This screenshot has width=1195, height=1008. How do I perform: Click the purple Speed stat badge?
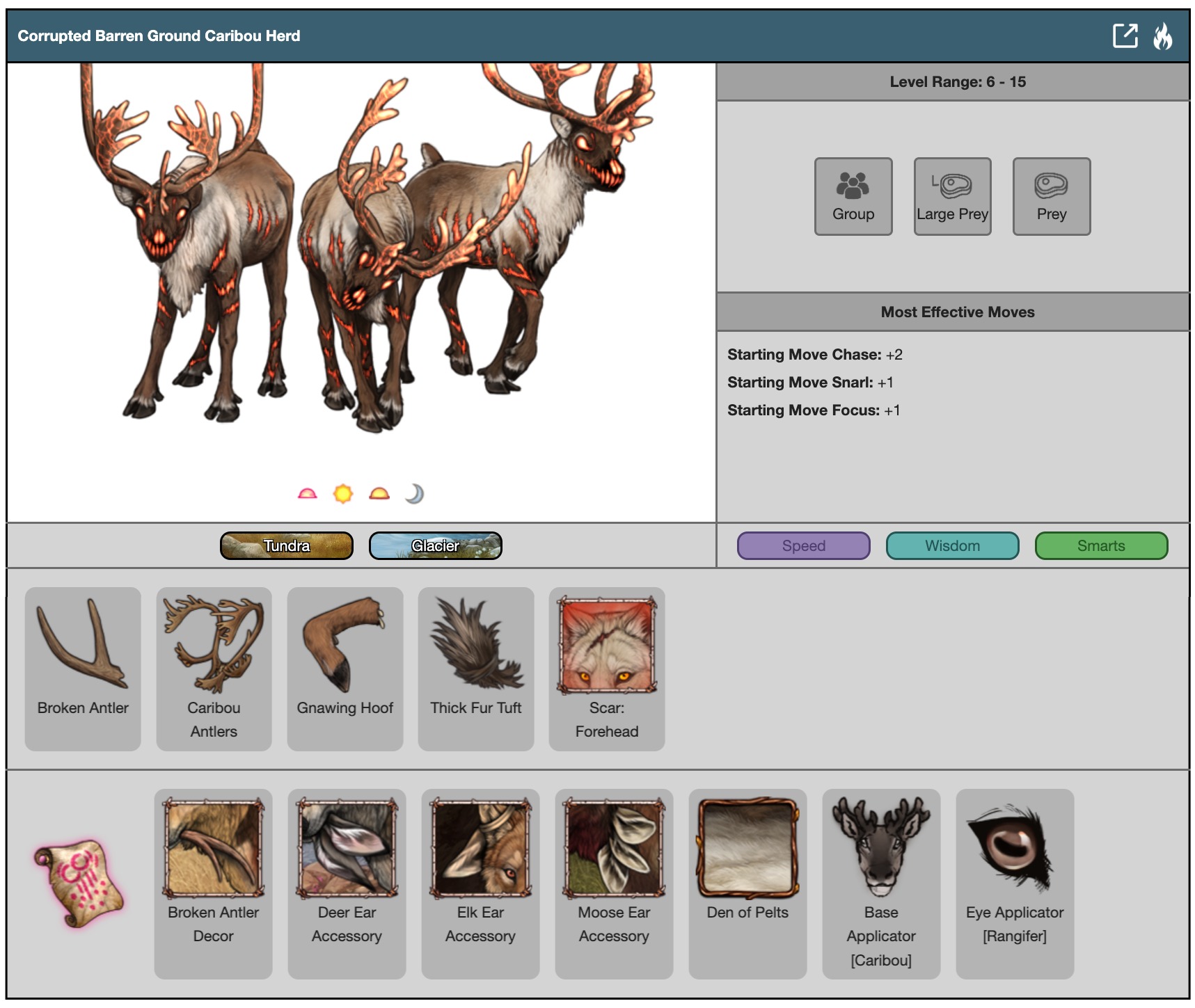(803, 546)
